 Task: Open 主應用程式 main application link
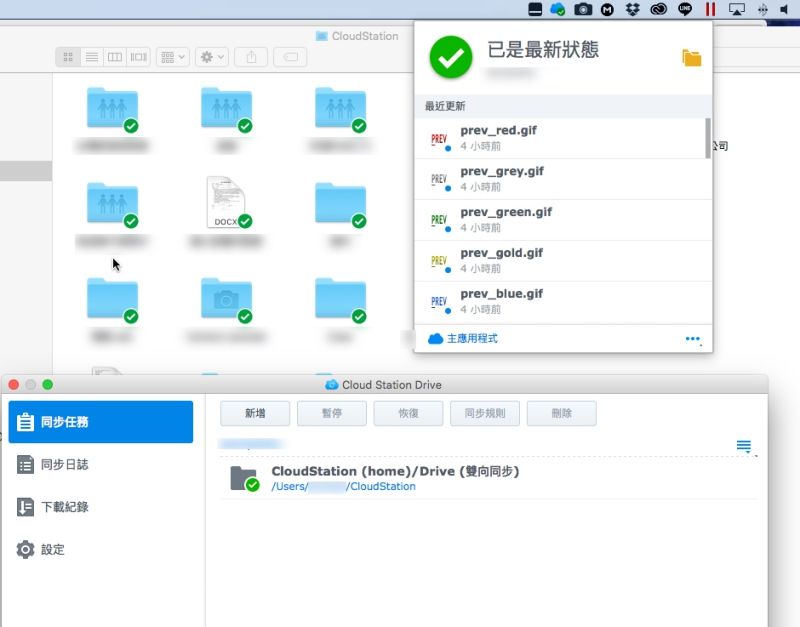(x=463, y=338)
